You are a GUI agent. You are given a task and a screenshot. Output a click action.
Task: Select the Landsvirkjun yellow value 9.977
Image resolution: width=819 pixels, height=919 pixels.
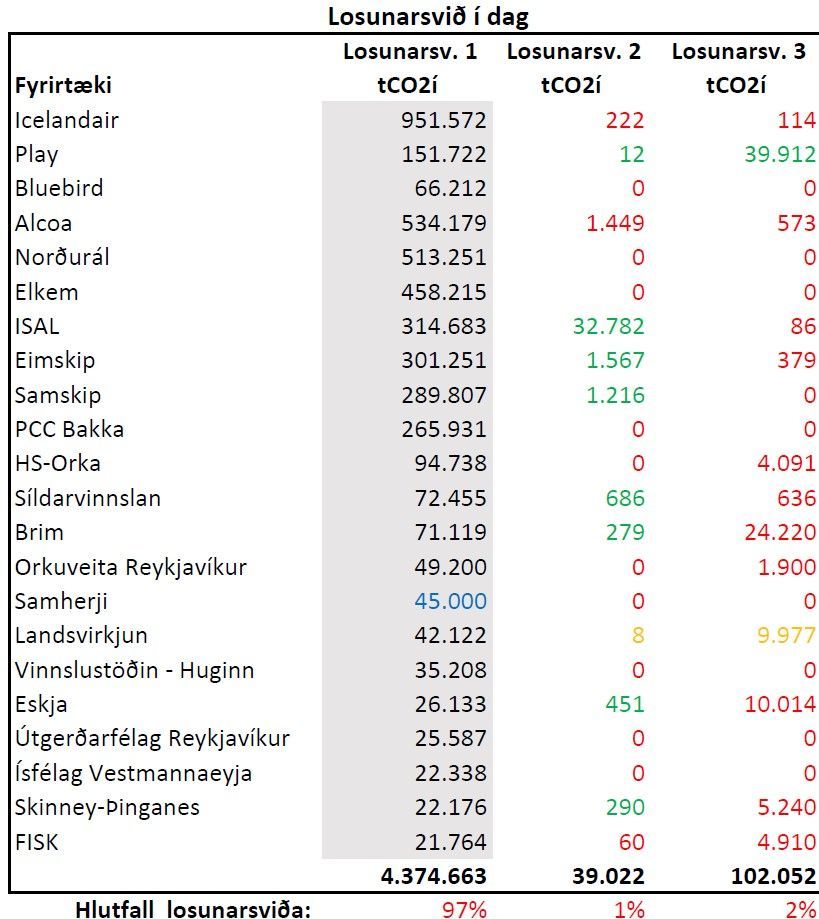(x=787, y=635)
